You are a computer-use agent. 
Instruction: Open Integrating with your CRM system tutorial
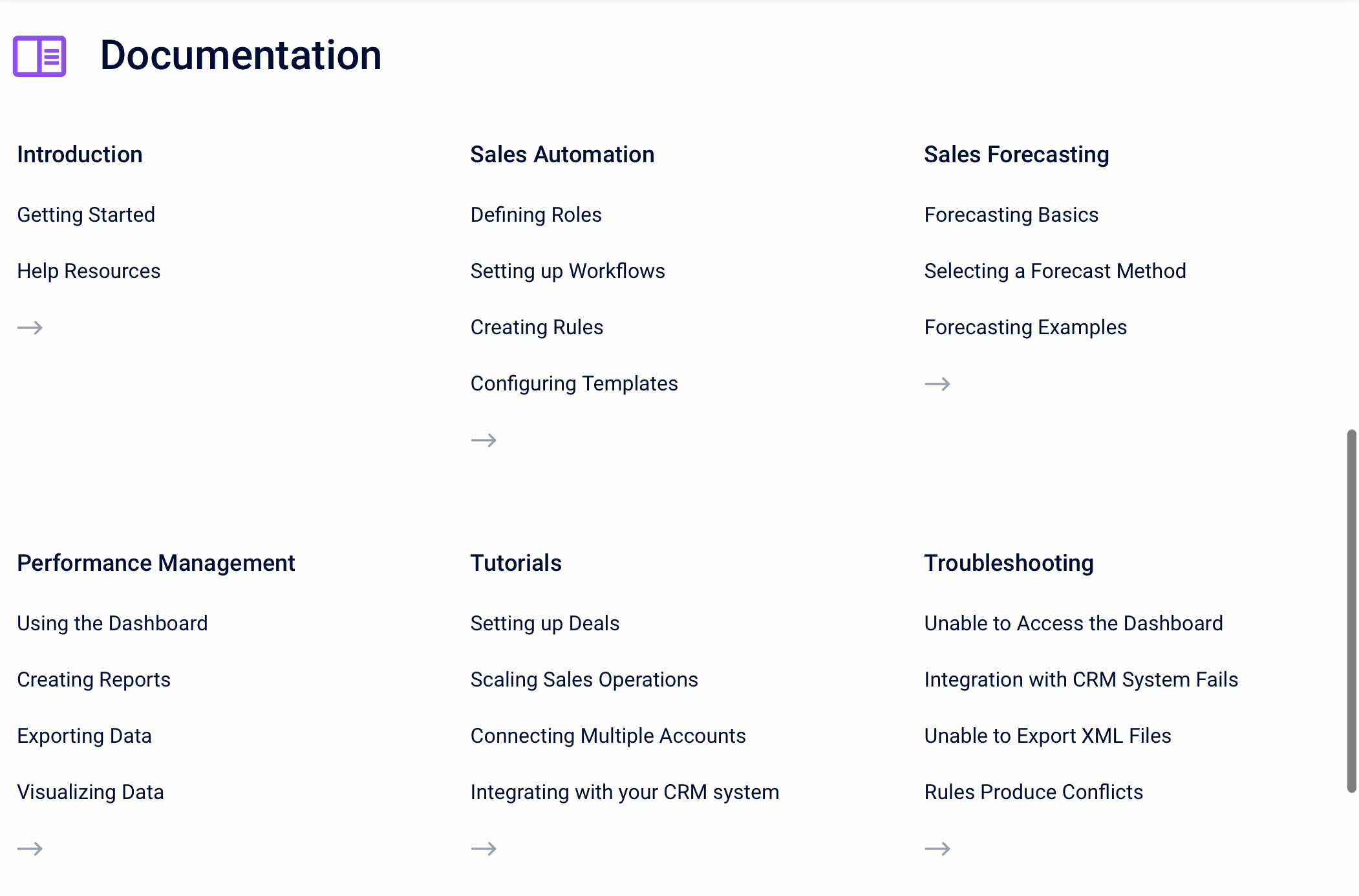coord(625,792)
